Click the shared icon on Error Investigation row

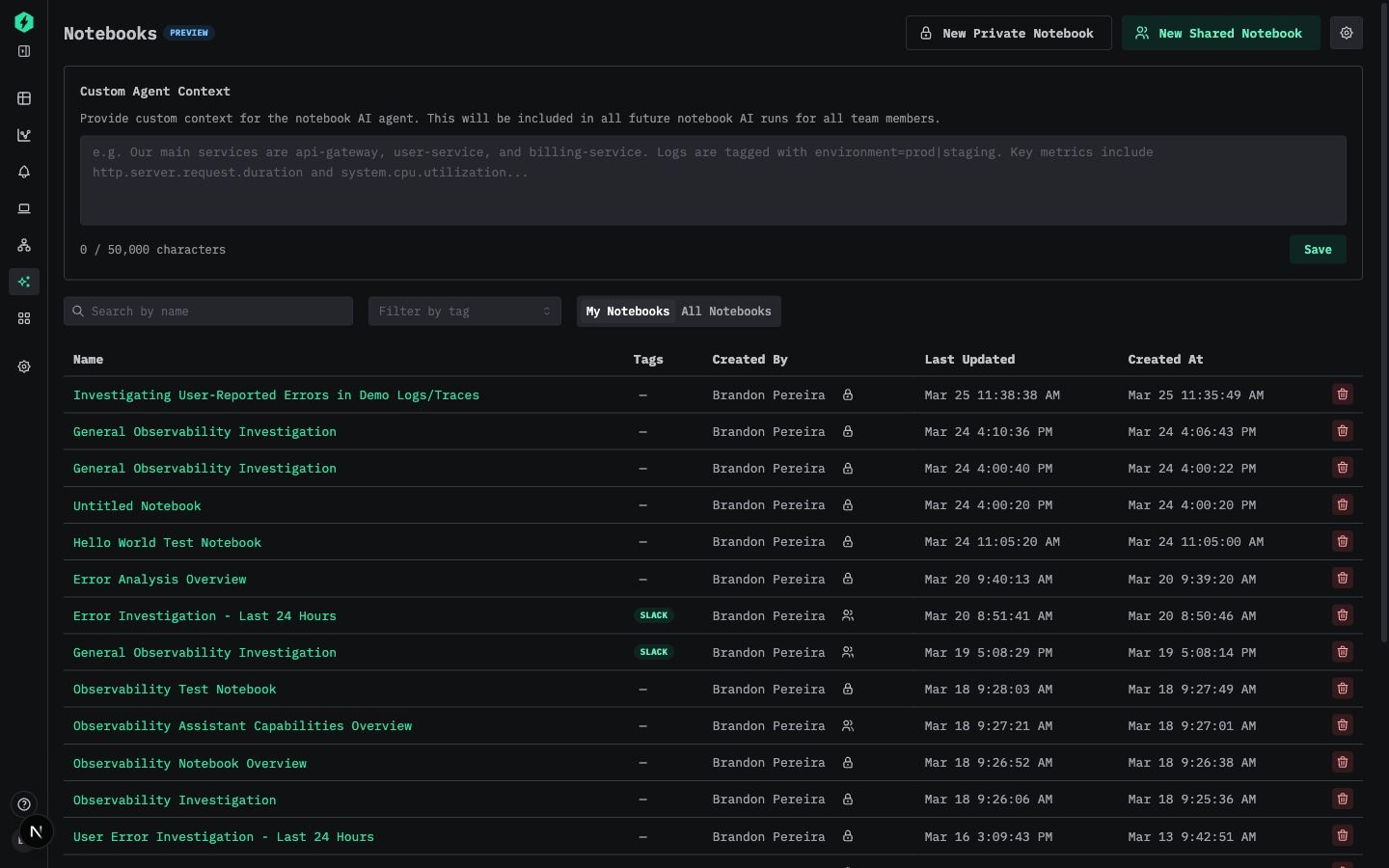[x=848, y=615]
